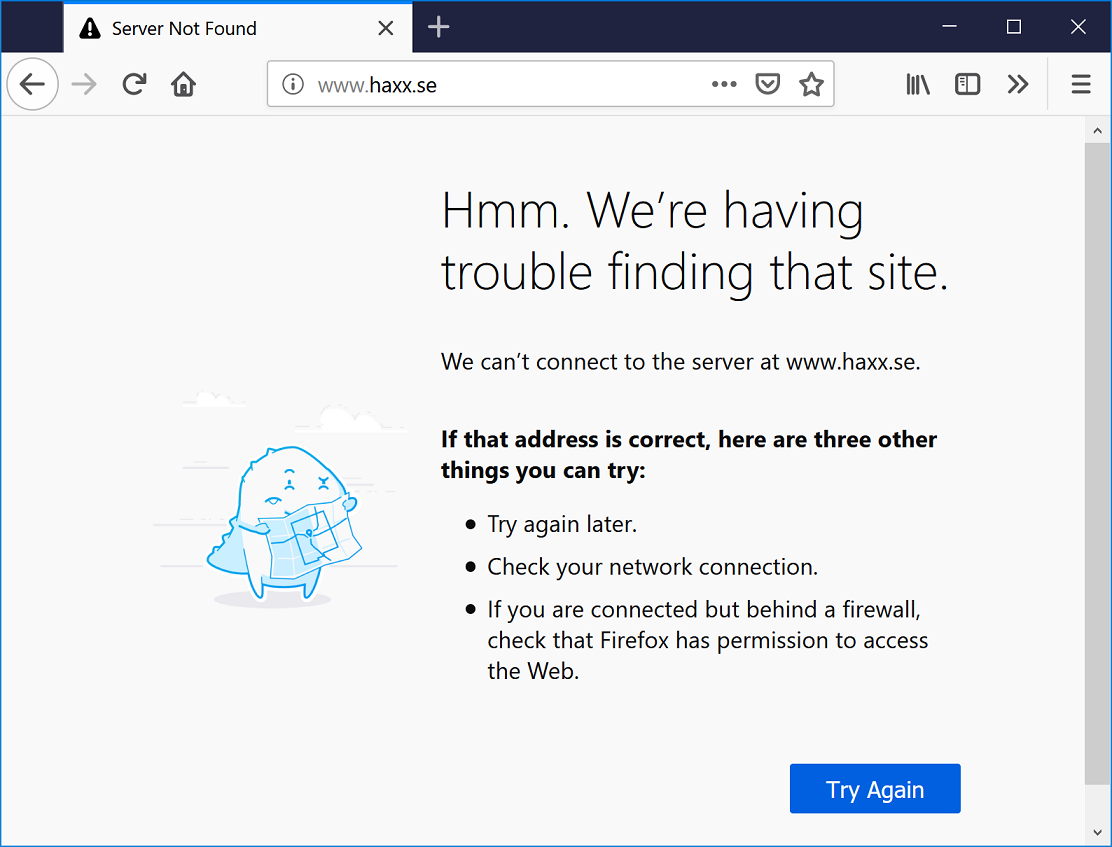The width and height of the screenshot is (1112, 847).
Task: Save this page to Pocket
Action: pos(767,84)
